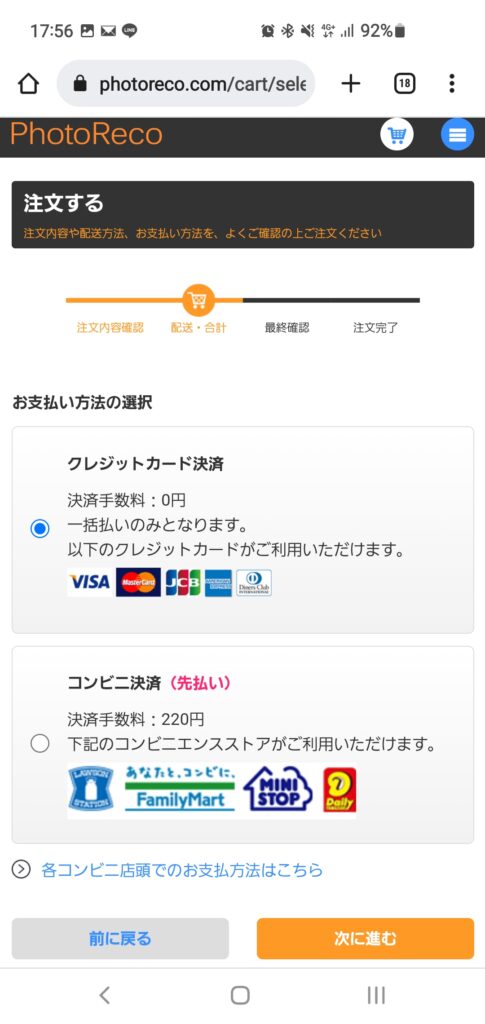The image size is (485, 1024).
Task: Show the open tabs counter 18
Action: (x=405, y=84)
